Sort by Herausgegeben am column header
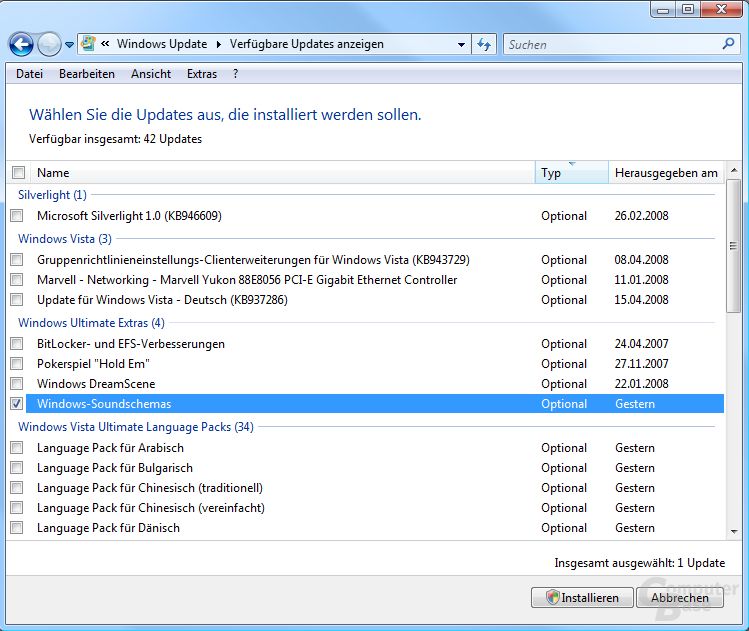The height and width of the screenshot is (631, 749). point(667,172)
